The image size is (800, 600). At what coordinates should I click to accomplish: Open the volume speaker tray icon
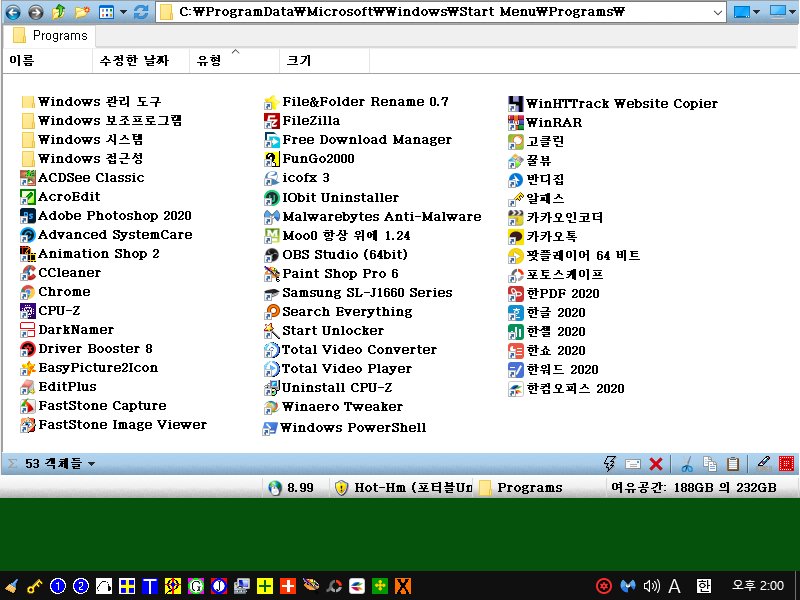pos(652,586)
